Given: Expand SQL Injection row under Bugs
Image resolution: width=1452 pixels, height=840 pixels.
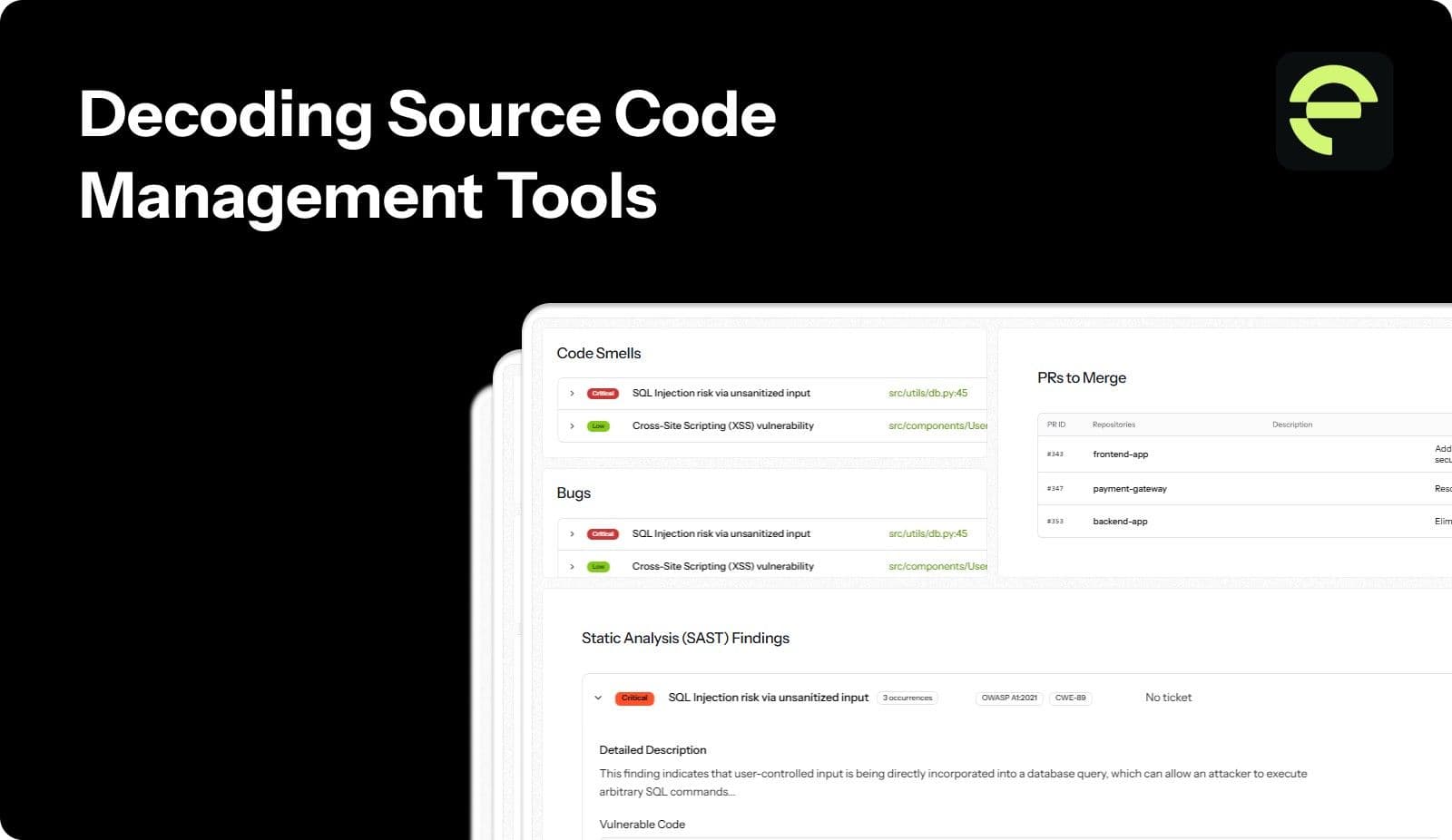Looking at the screenshot, I should tap(572, 534).
